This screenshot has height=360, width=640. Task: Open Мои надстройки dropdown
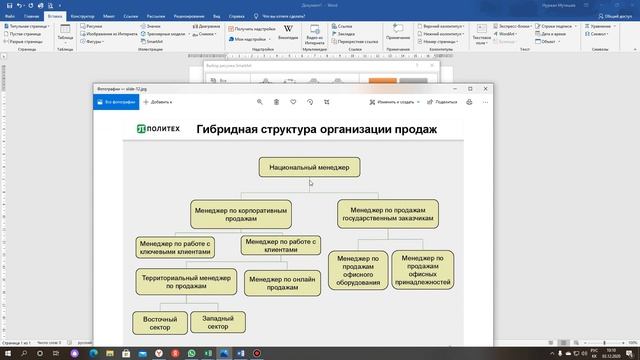249,39
